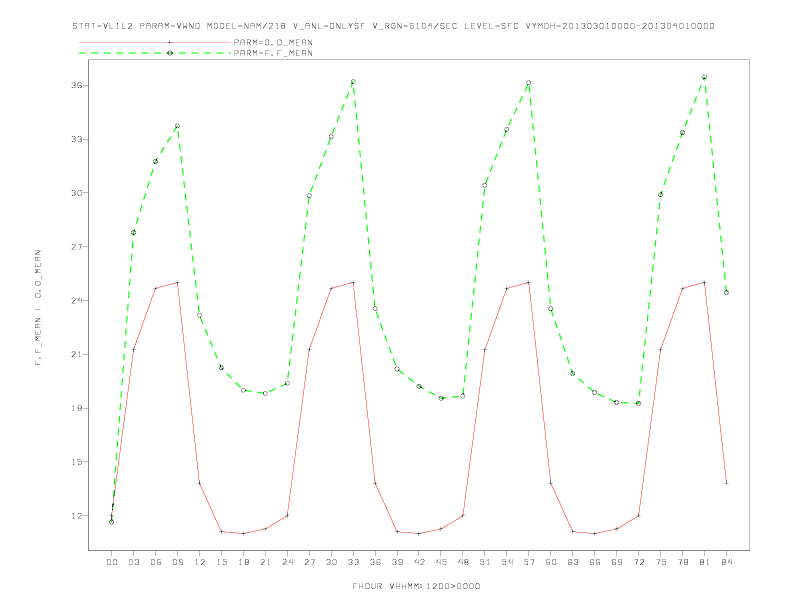
Task: Click the green F.F_MEAN peak marker at hour 33
Action: click(x=353, y=81)
